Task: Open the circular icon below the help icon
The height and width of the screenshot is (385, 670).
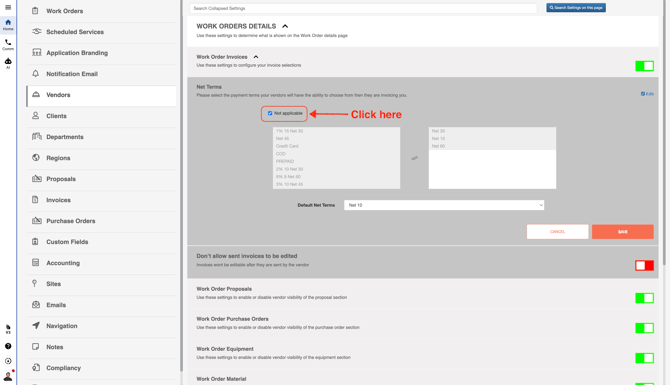Action: pyautogui.click(x=8, y=361)
